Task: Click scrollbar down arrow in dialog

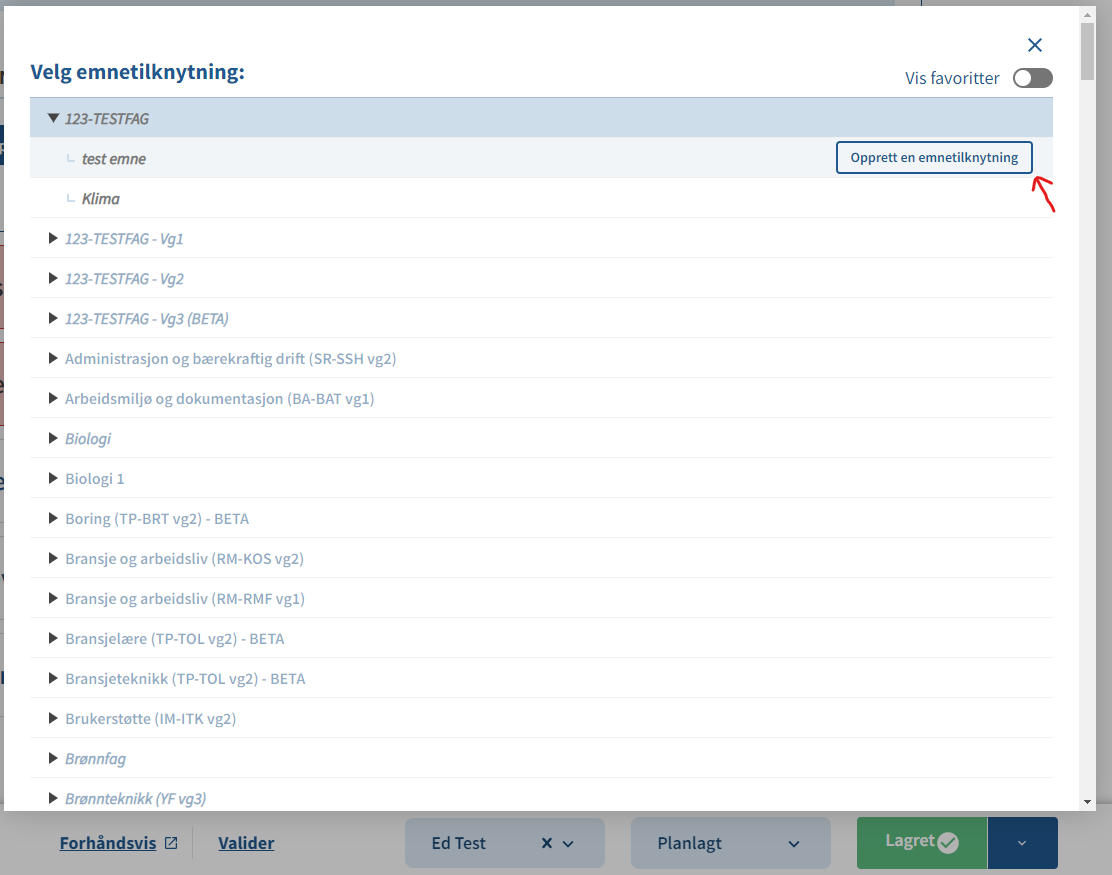Action: (1087, 803)
